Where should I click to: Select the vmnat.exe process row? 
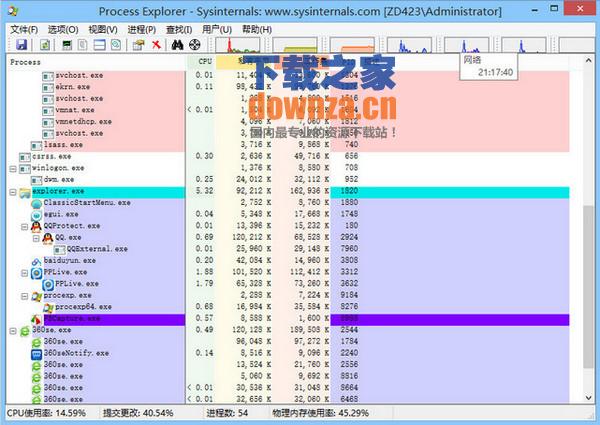coord(289,110)
